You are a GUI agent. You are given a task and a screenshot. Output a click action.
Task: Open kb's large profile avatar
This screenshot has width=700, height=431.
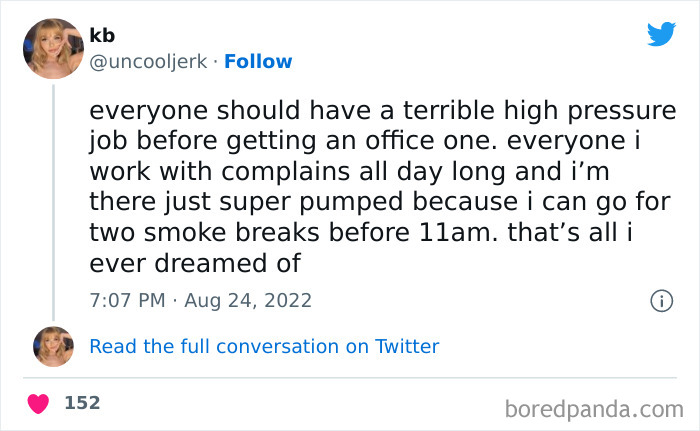tap(53, 48)
